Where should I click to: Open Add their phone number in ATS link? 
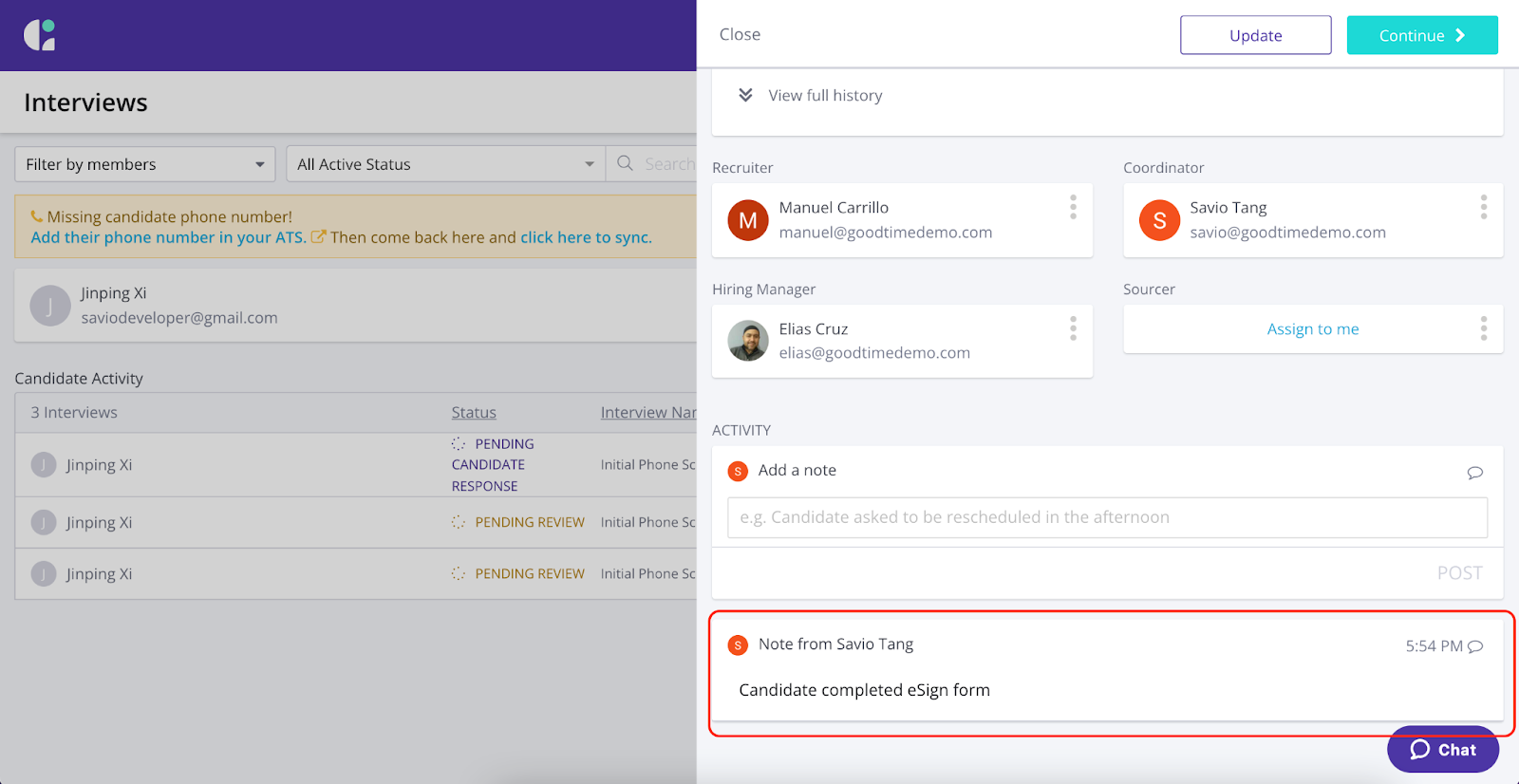[168, 237]
